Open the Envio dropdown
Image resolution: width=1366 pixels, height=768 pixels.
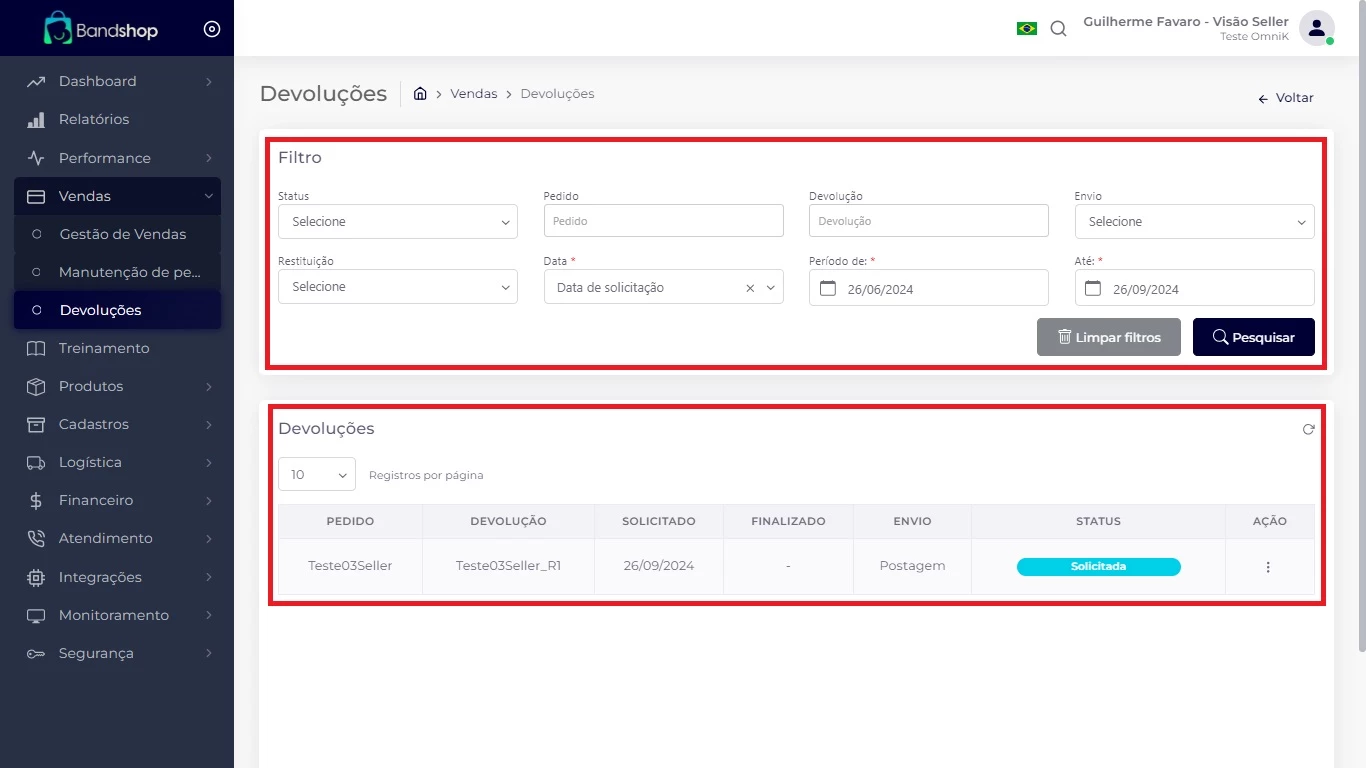tap(1194, 222)
